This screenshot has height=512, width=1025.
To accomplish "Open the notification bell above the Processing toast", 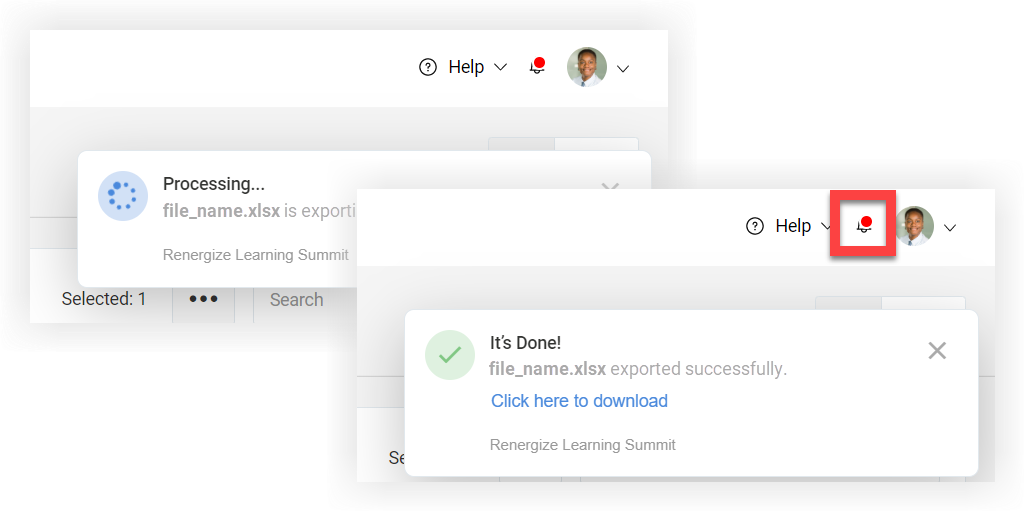I will (x=537, y=67).
